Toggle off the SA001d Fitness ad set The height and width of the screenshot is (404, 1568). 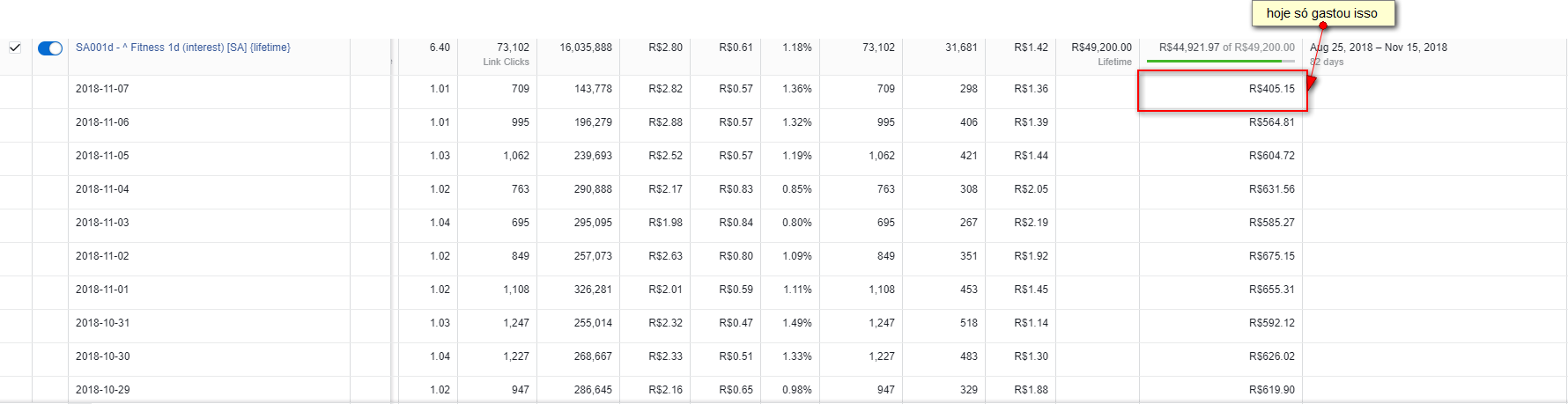point(50,48)
